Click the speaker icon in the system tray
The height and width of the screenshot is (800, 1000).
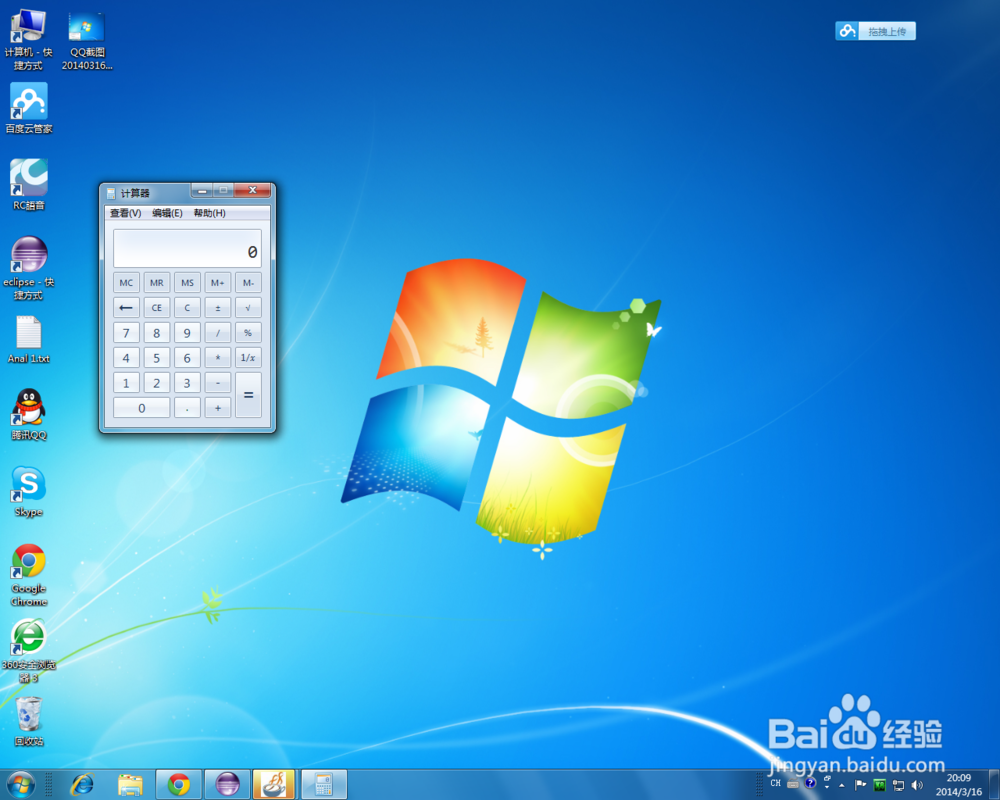[x=916, y=784]
